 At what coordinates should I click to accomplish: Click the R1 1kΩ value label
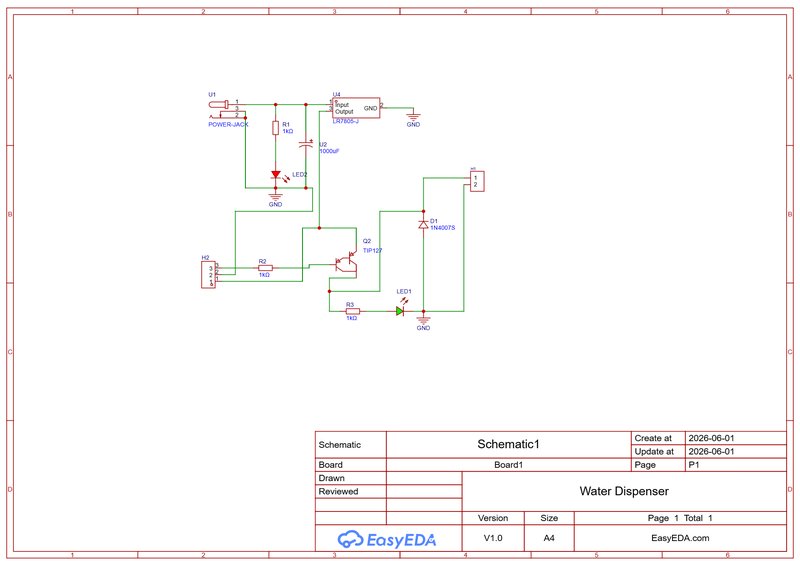(x=288, y=131)
